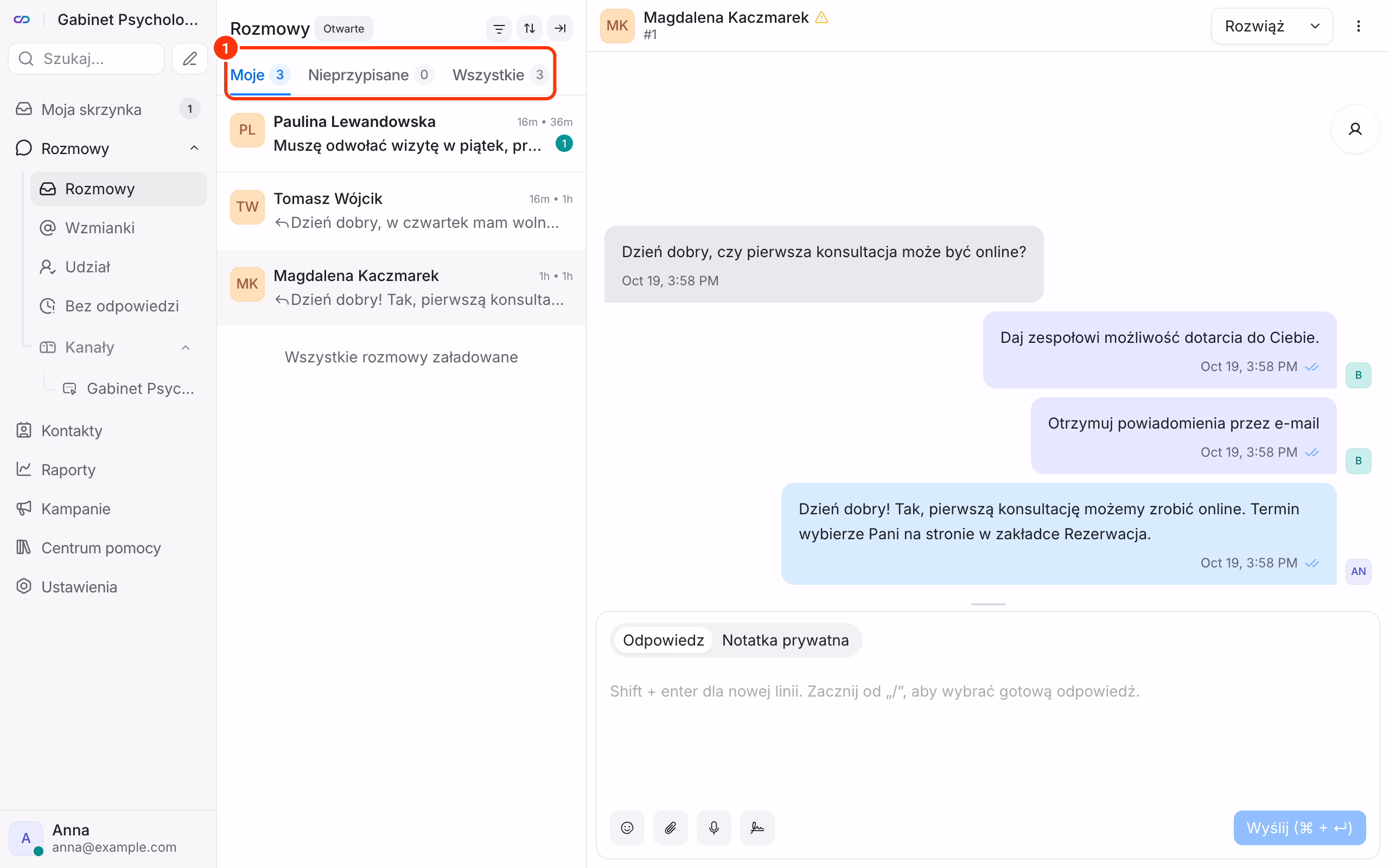This screenshot has height=868, width=1389.
Task: Switch to the Moje tab
Action: pyautogui.click(x=260, y=75)
